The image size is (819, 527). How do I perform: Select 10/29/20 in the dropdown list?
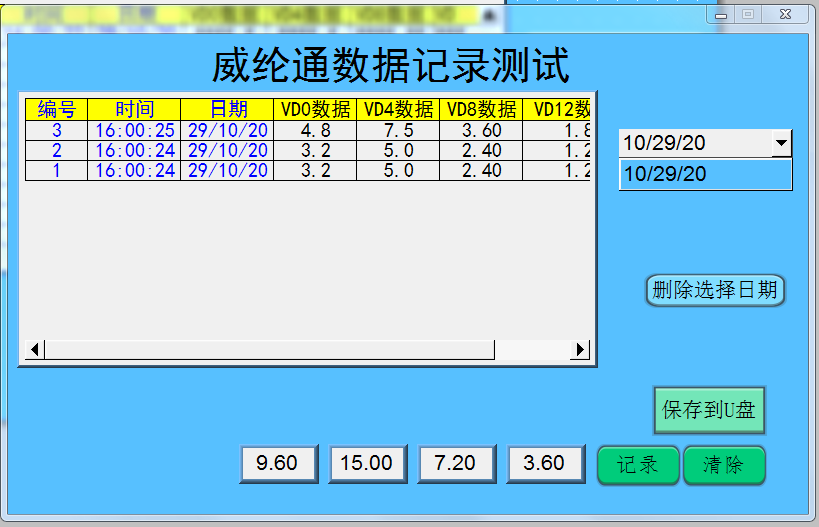point(705,174)
